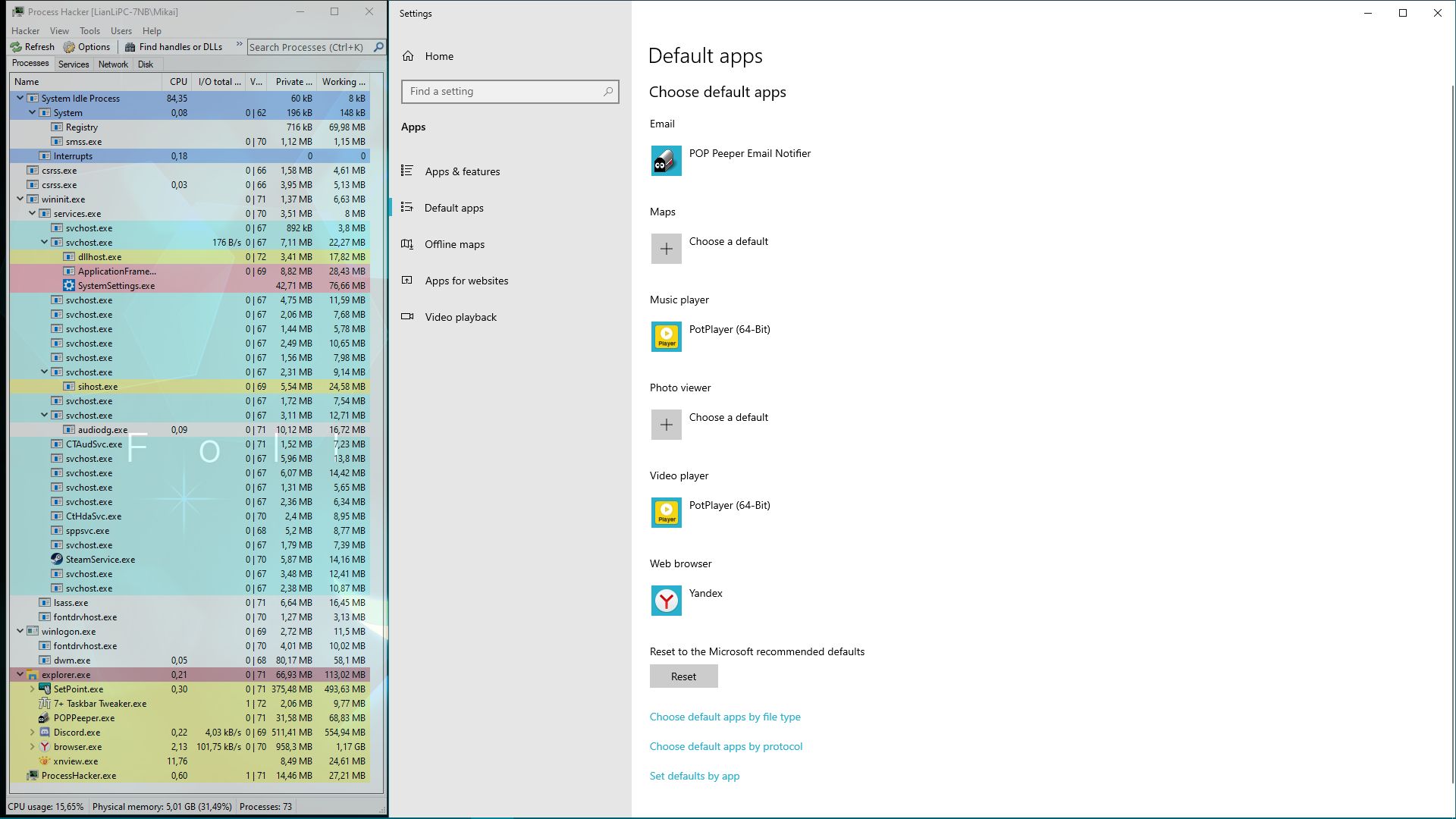
Task: Click the Video playback sidebar icon
Action: pos(407,317)
